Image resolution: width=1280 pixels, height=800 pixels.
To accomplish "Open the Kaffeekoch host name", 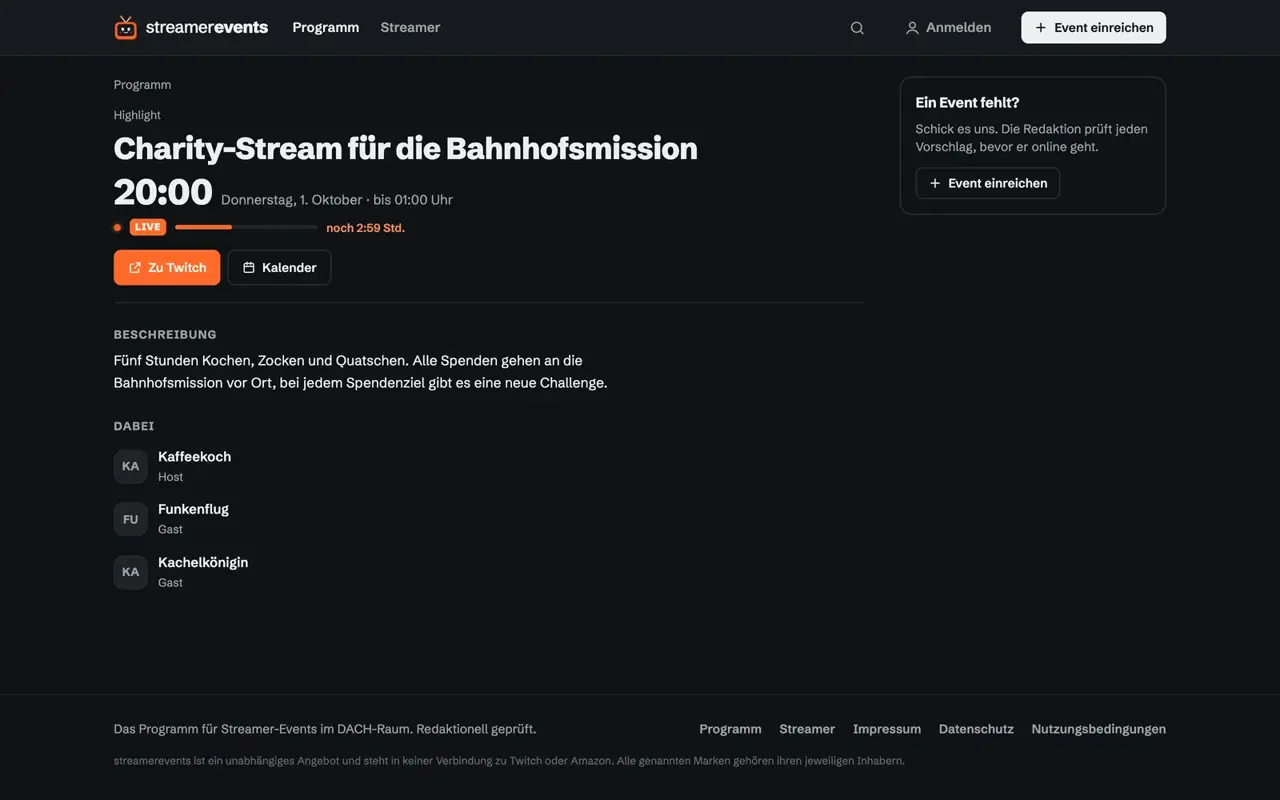I will (x=194, y=457).
